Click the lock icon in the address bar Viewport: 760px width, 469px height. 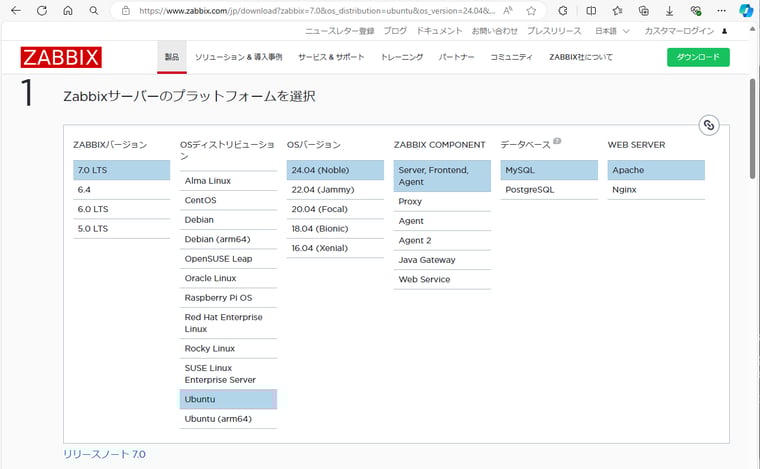coord(126,11)
